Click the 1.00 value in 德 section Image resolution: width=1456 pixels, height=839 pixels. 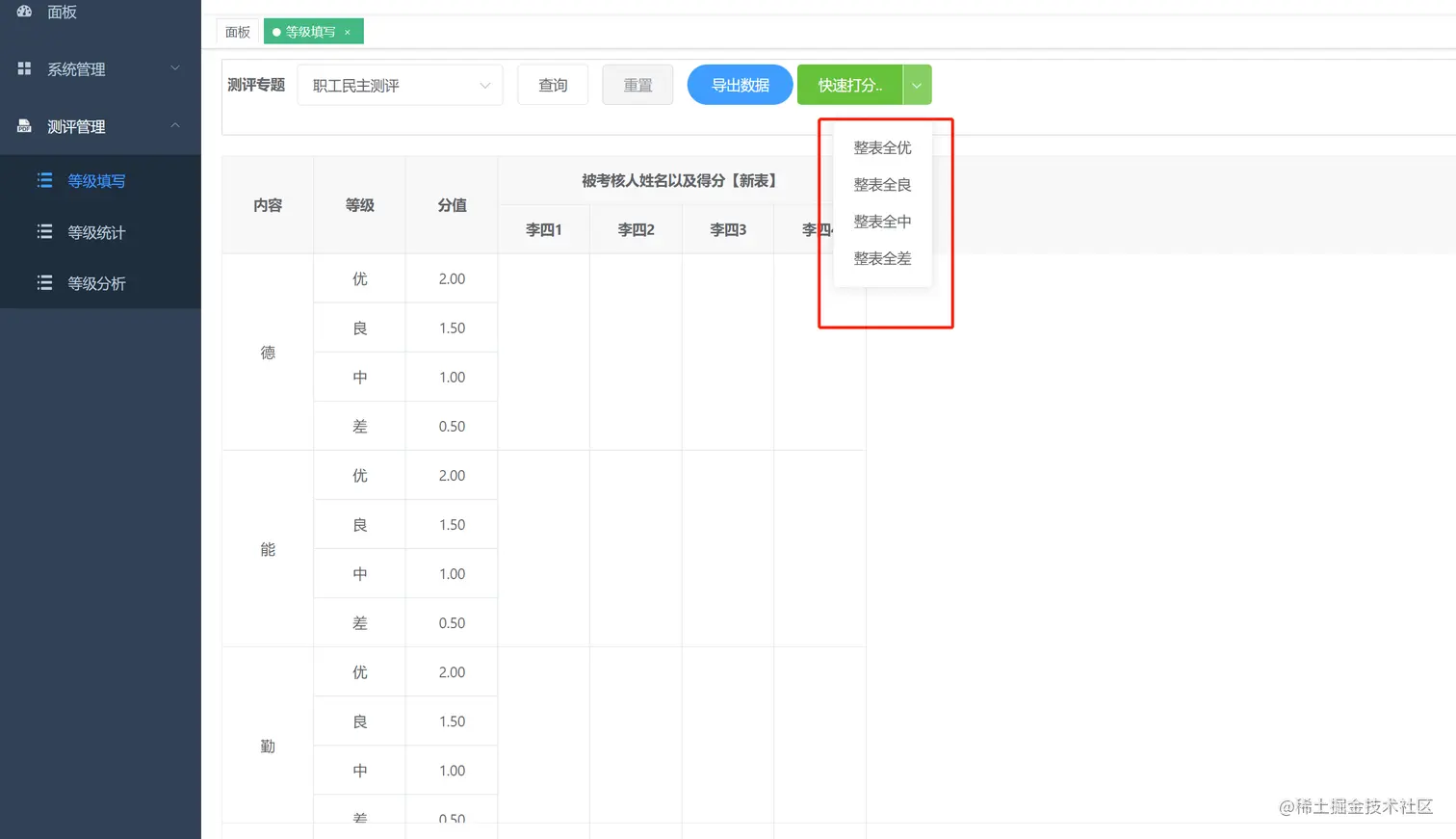point(452,377)
